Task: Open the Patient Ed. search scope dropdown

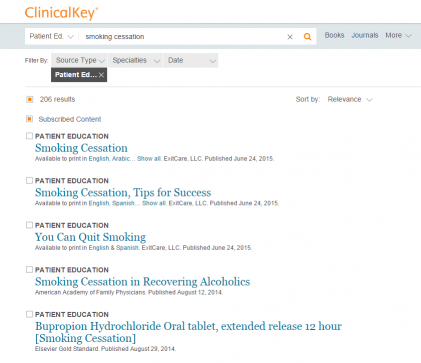Action: pyautogui.click(x=52, y=36)
